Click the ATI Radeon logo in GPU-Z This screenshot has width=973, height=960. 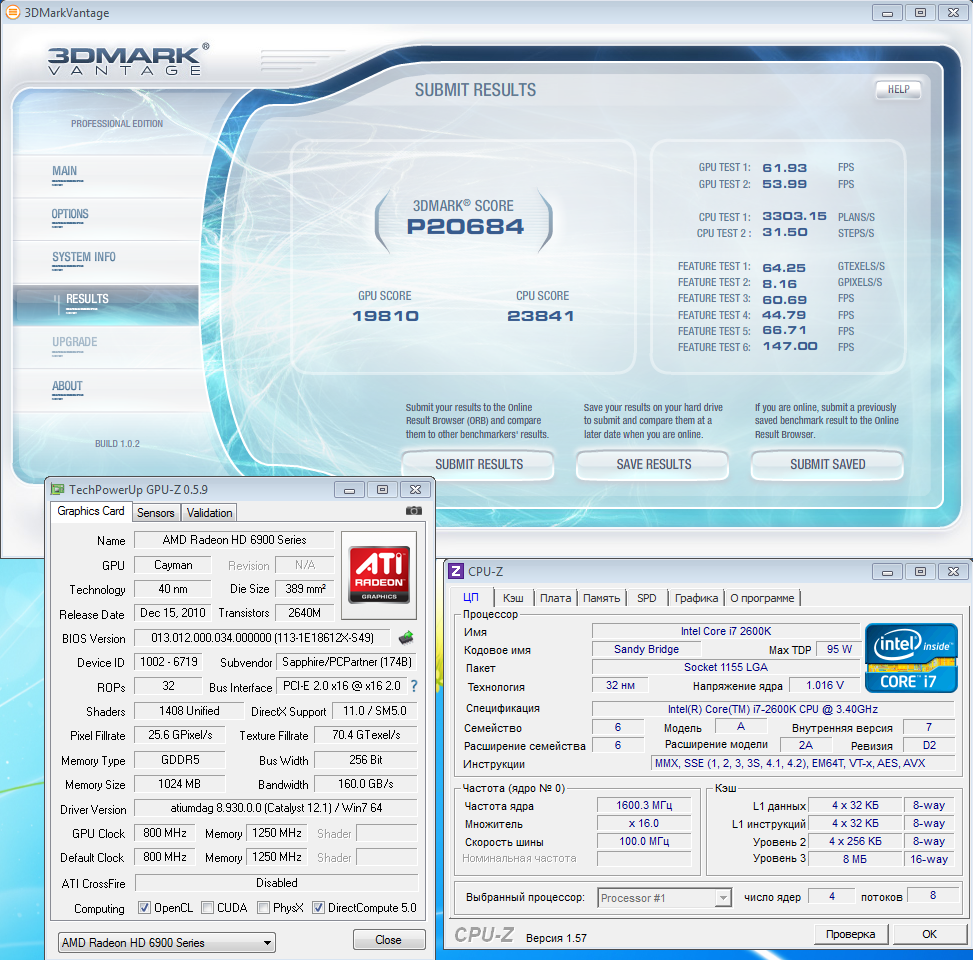click(379, 575)
